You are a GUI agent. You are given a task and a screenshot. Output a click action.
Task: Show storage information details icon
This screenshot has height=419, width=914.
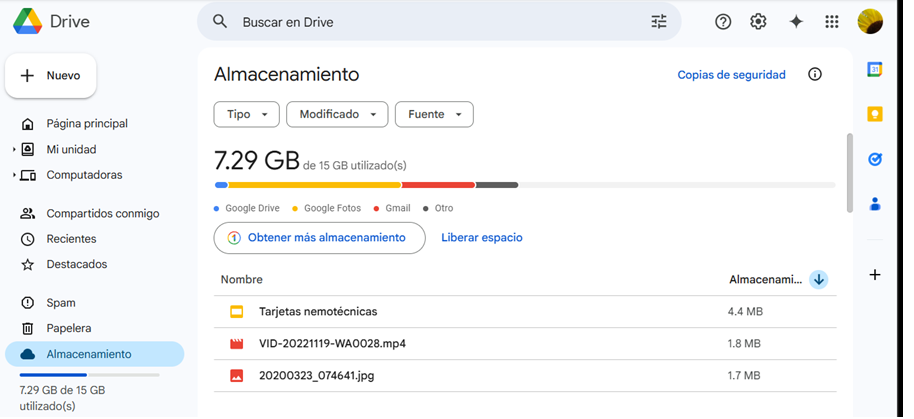point(815,75)
